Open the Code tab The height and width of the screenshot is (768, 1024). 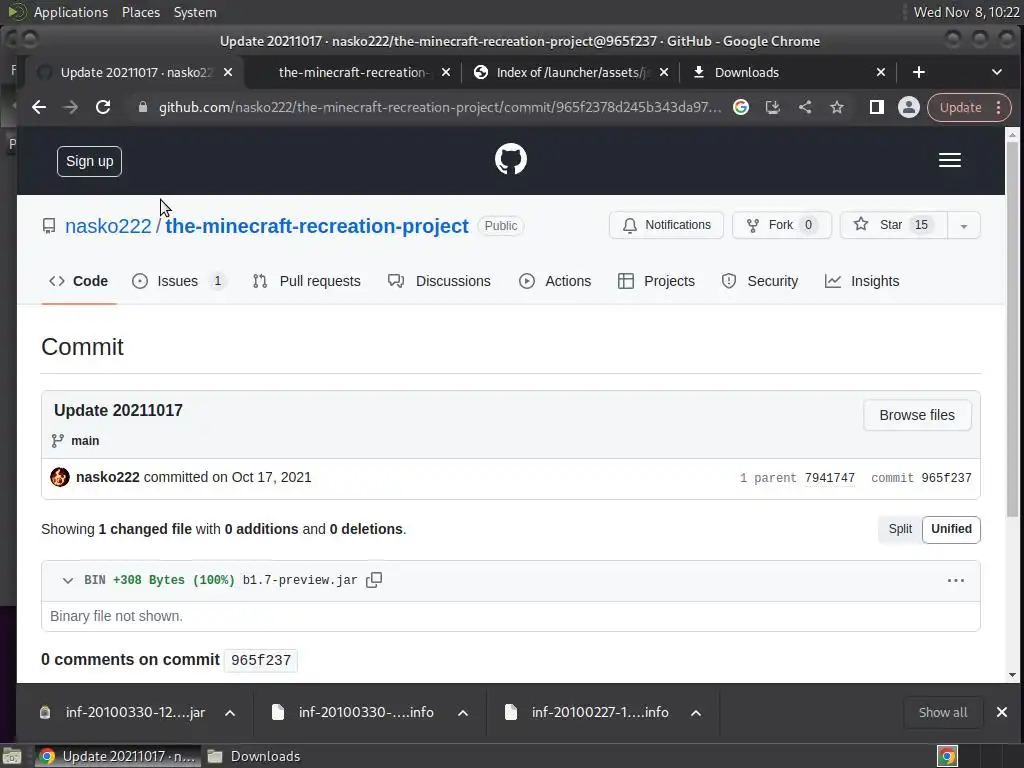point(78,281)
